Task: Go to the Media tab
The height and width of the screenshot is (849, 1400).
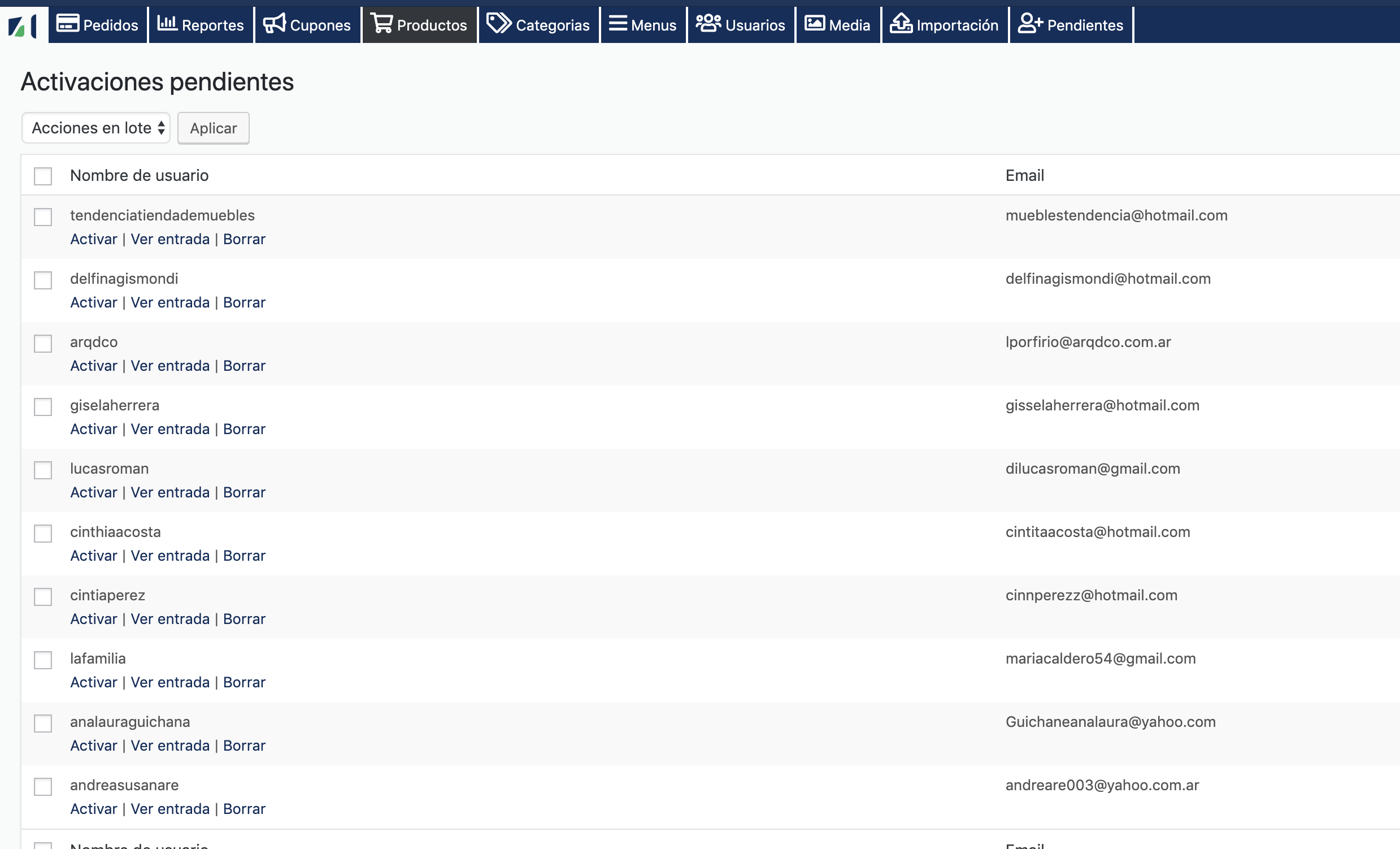Action: (x=838, y=25)
